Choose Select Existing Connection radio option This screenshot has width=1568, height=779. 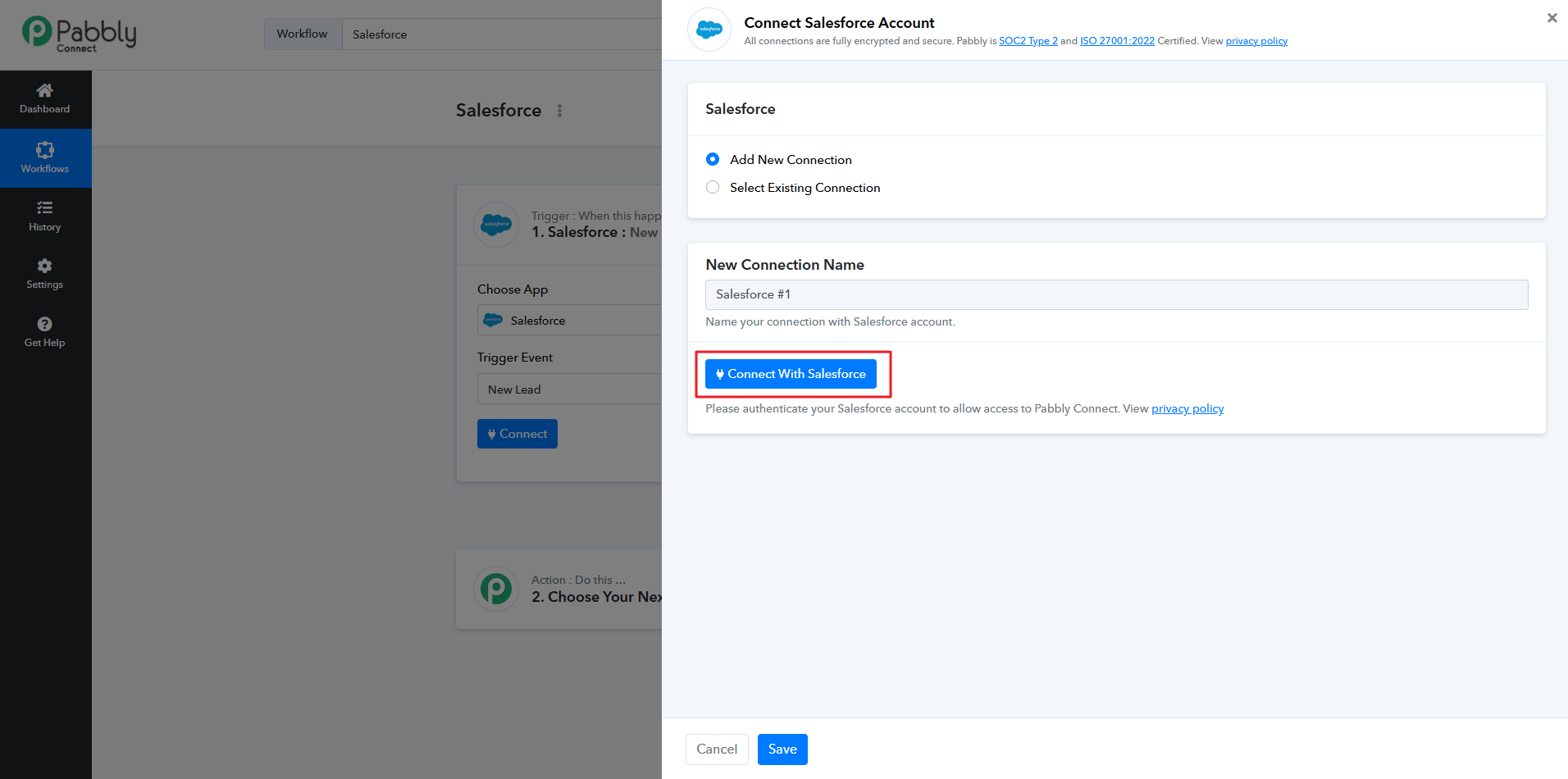[713, 188]
